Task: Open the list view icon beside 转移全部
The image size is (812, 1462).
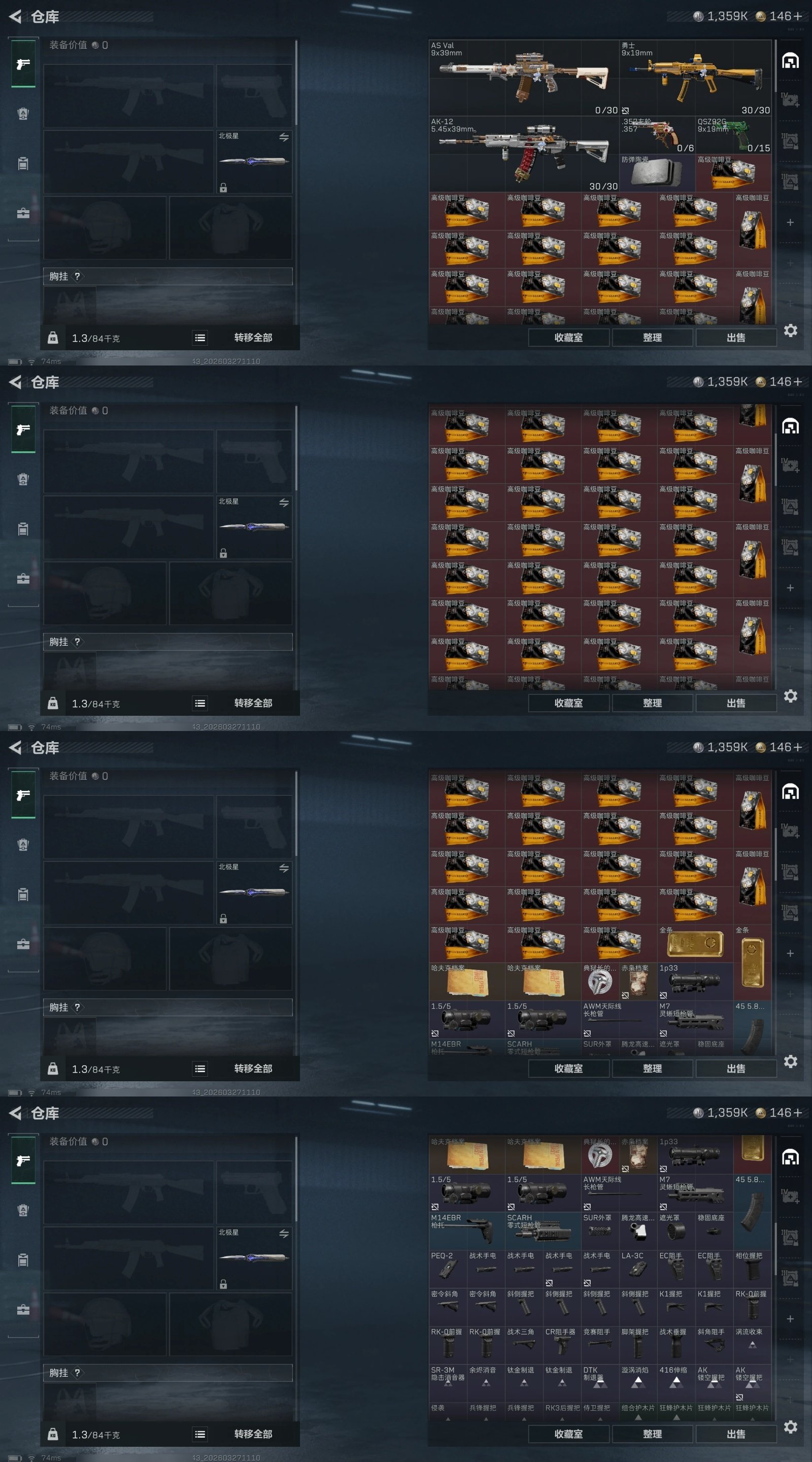Action: 200,338
